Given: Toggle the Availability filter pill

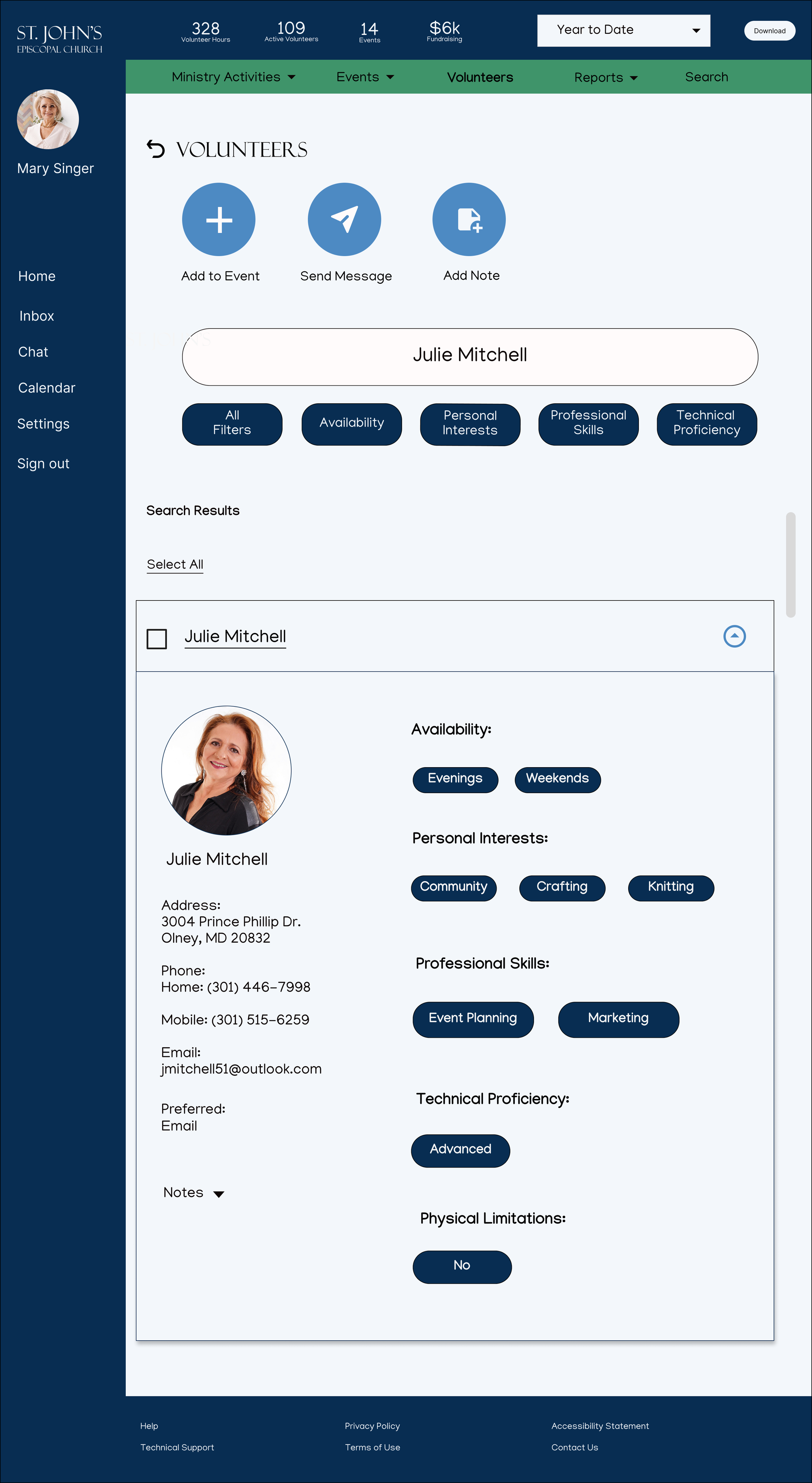Looking at the screenshot, I should click(x=352, y=424).
